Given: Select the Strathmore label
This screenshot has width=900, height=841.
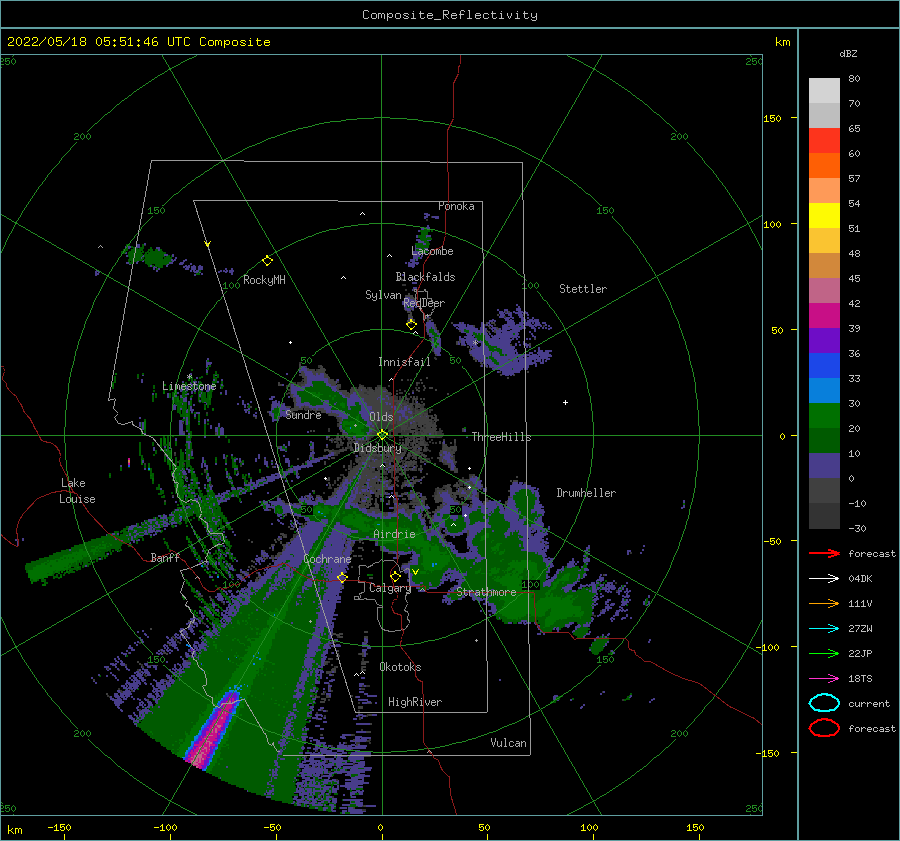Looking at the screenshot, I should point(486,592).
